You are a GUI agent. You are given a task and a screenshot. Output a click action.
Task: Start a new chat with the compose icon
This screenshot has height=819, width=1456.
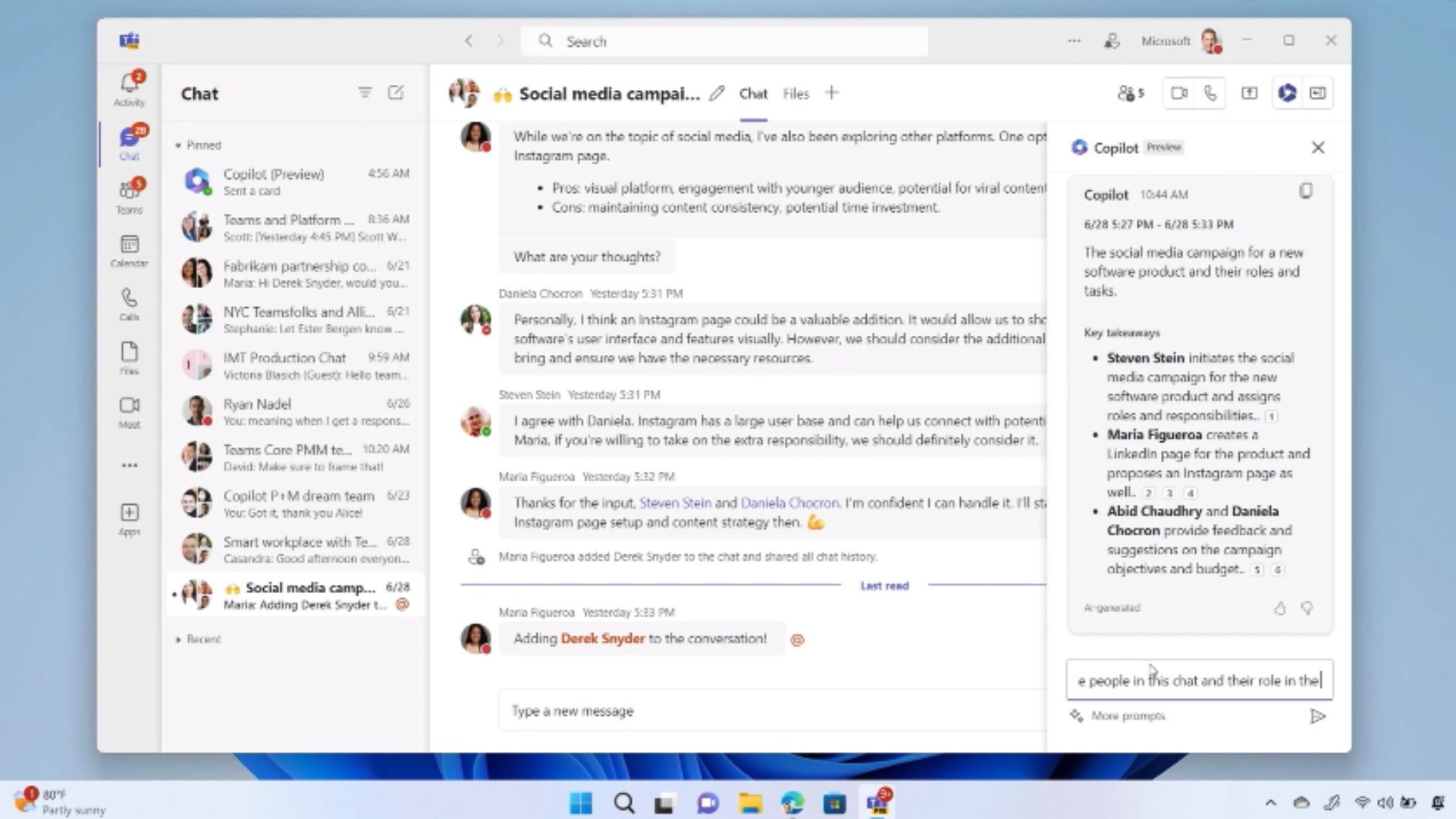[396, 92]
